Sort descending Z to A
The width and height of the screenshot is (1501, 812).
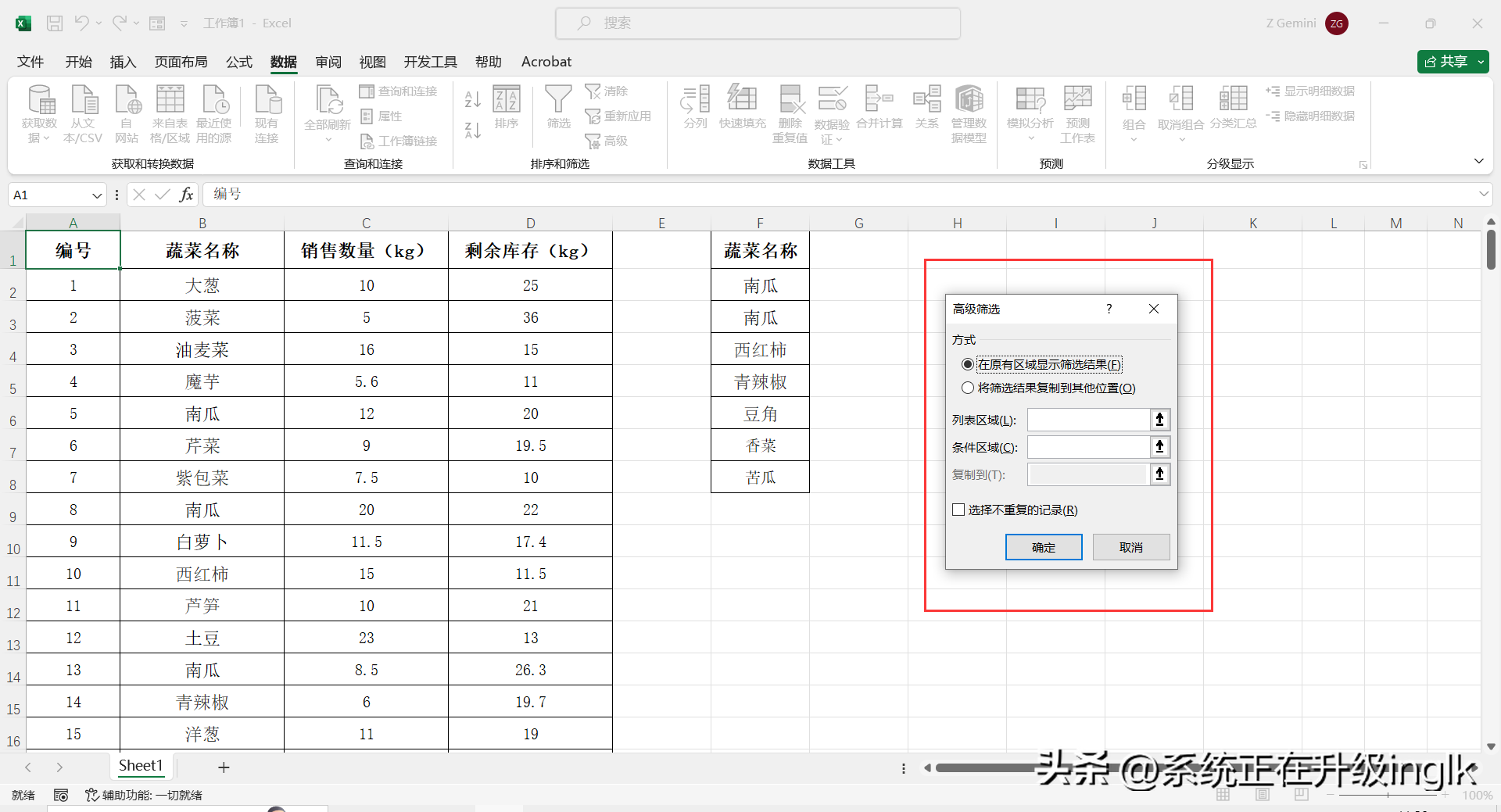pyautogui.click(x=472, y=131)
